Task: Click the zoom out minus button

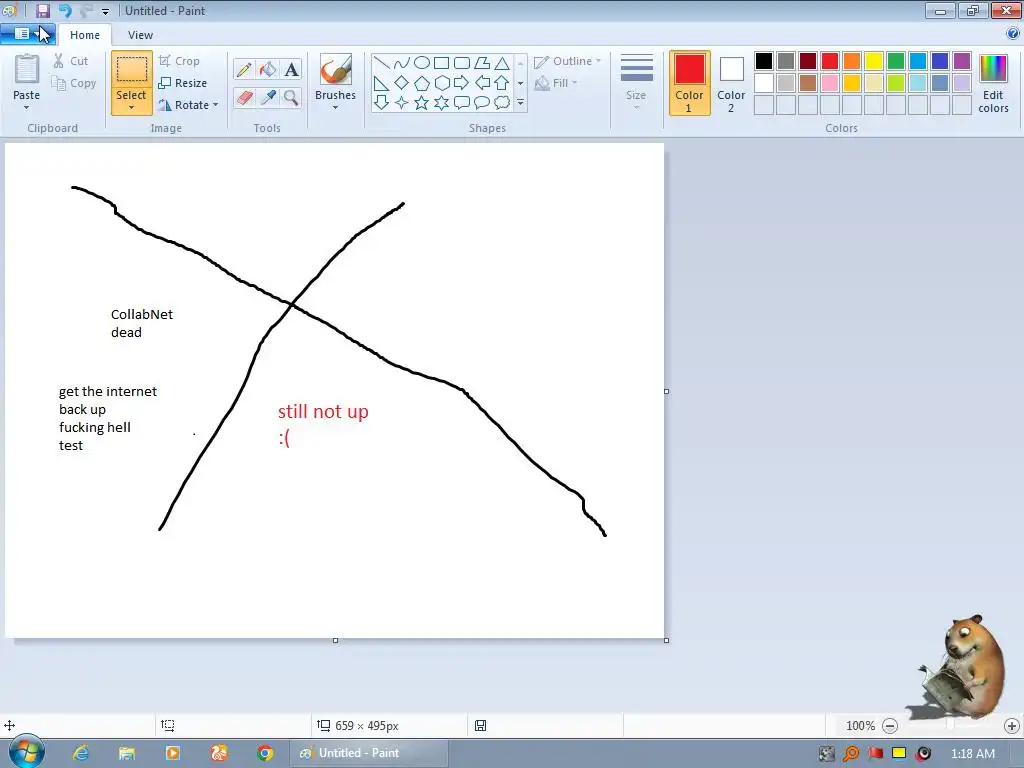Action: pyautogui.click(x=889, y=726)
